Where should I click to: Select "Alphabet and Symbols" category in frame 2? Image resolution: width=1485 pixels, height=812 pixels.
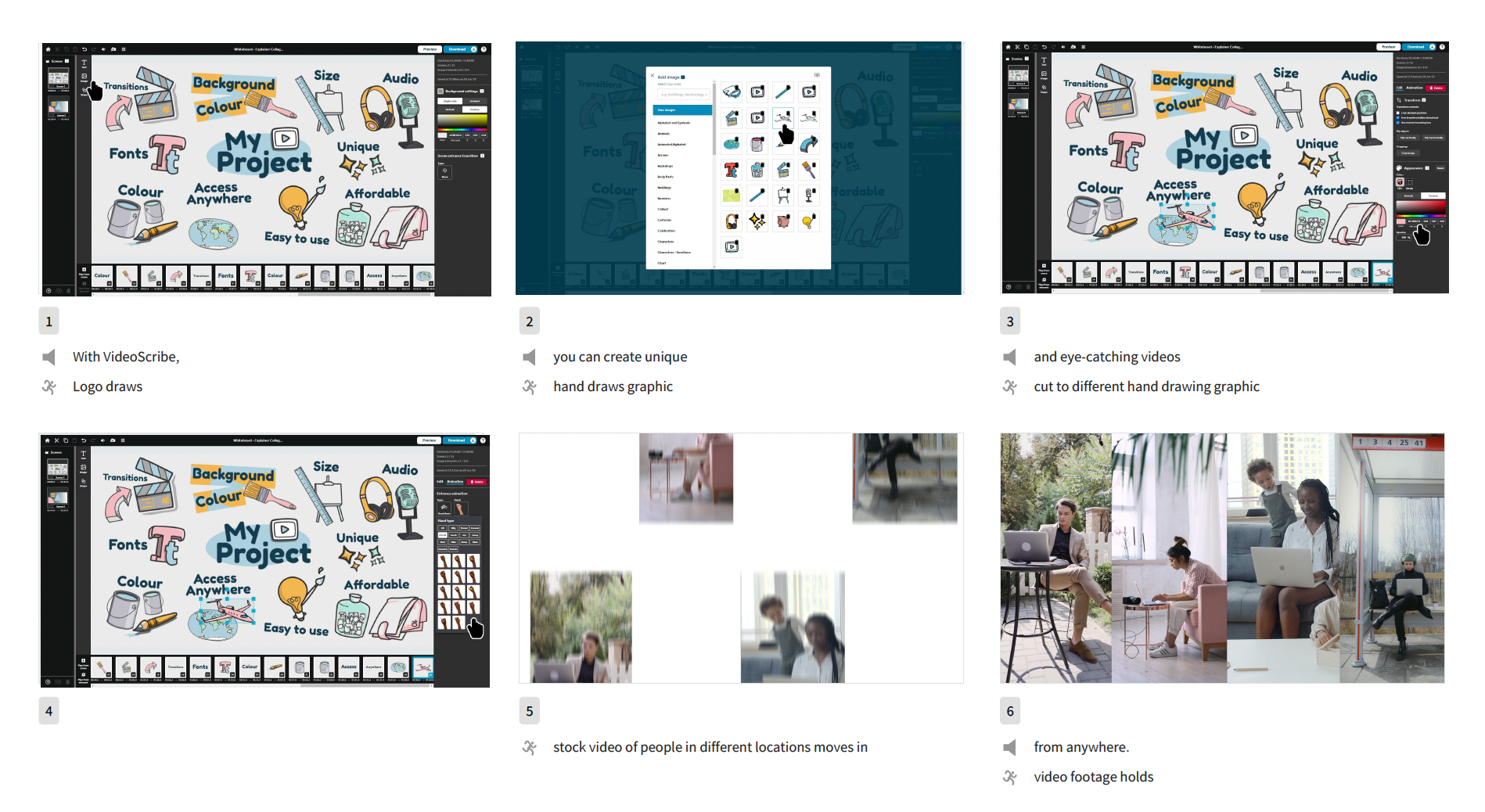pos(674,123)
